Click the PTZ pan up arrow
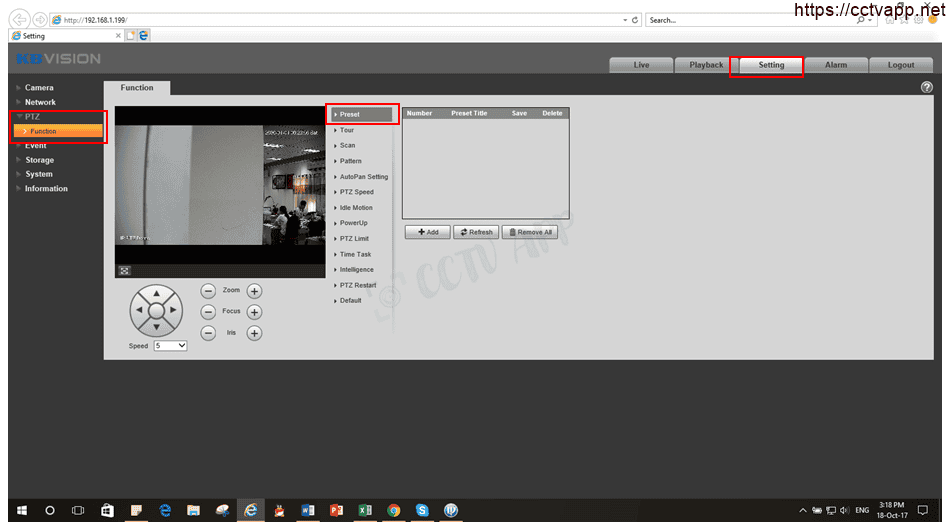This screenshot has height=527, width=949. [156, 294]
